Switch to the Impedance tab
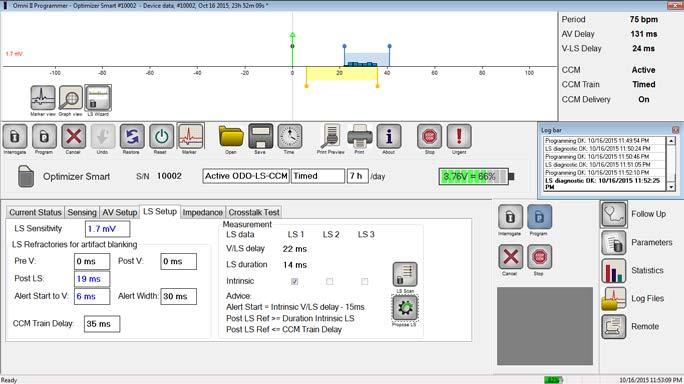The height and width of the screenshot is (384, 684). 202,212
